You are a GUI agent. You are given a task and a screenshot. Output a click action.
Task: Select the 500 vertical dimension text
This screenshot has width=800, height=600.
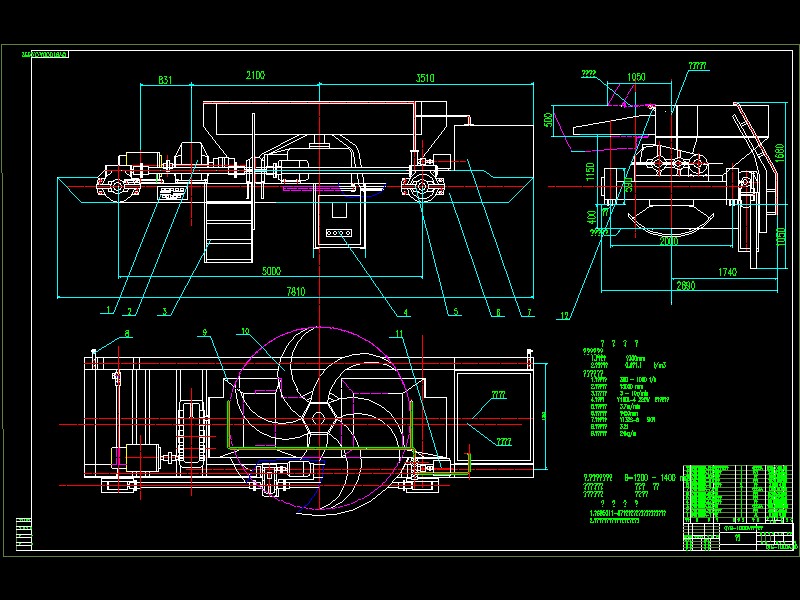(548, 120)
